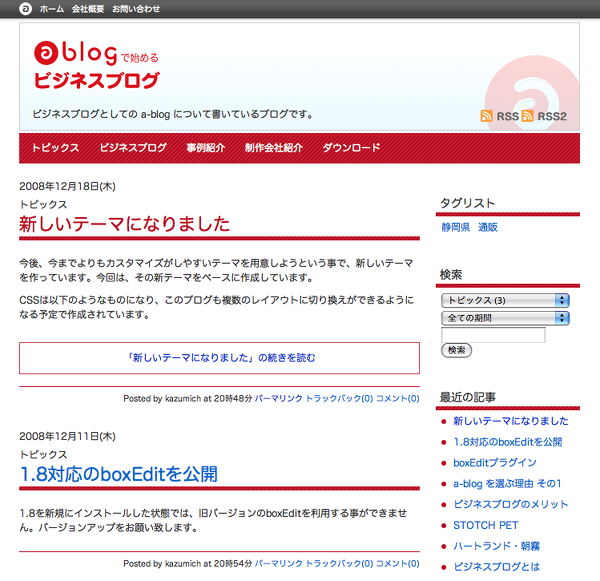The width and height of the screenshot is (600, 581).
Task: Open コメント(0) for the 20時54分 post
Action: [398, 563]
